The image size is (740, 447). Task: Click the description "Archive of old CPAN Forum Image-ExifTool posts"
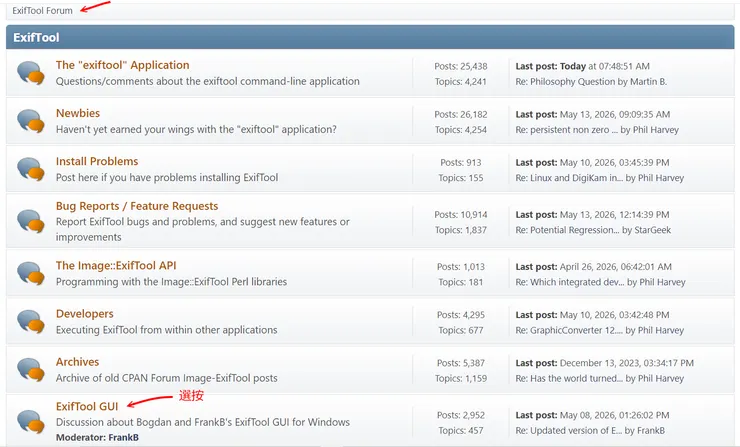pyautogui.click(x=167, y=378)
